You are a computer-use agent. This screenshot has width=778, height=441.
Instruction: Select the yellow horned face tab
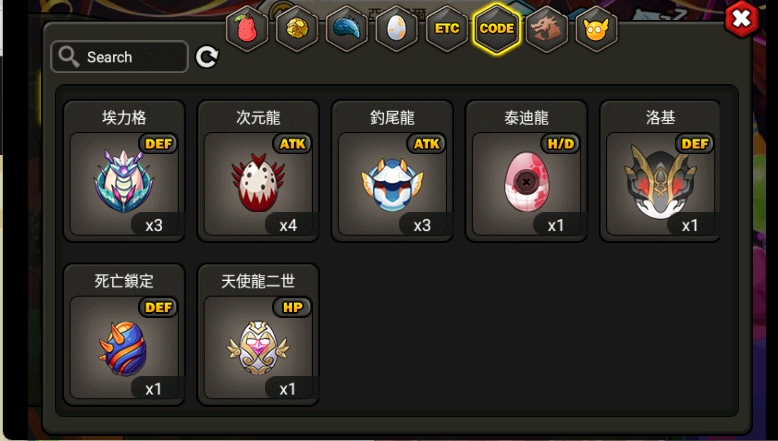pos(596,29)
